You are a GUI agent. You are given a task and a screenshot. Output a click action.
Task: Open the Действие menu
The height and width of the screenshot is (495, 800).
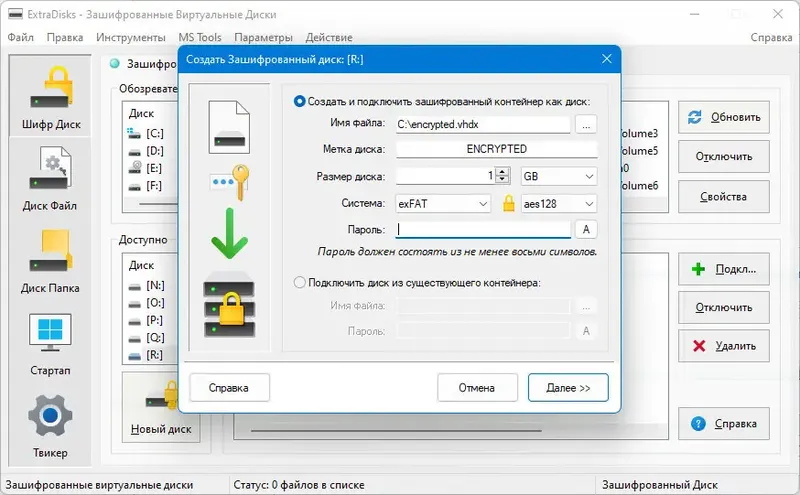point(329,37)
